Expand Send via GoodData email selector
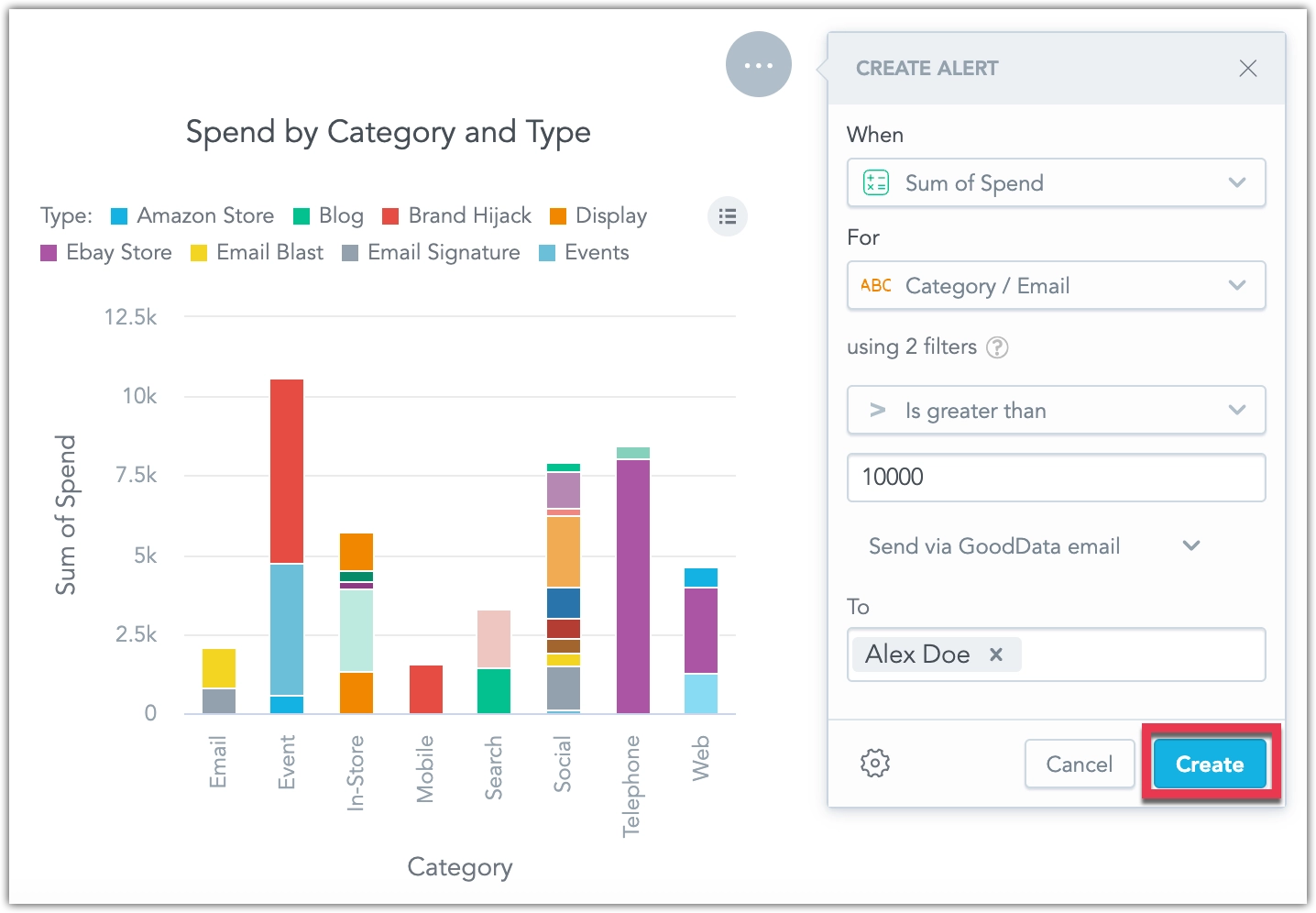The width and height of the screenshot is (1316, 913). point(1034,546)
